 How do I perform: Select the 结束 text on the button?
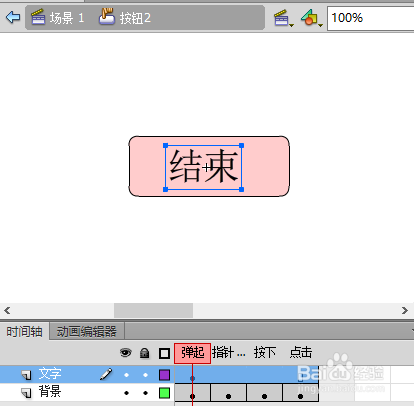point(204,167)
